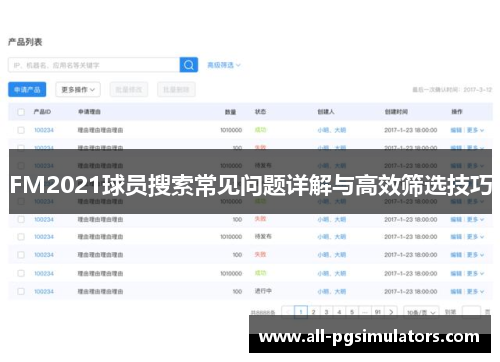Go to the next page with the right arrow
The width and height of the screenshot is (500, 362).
[x=391, y=312]
